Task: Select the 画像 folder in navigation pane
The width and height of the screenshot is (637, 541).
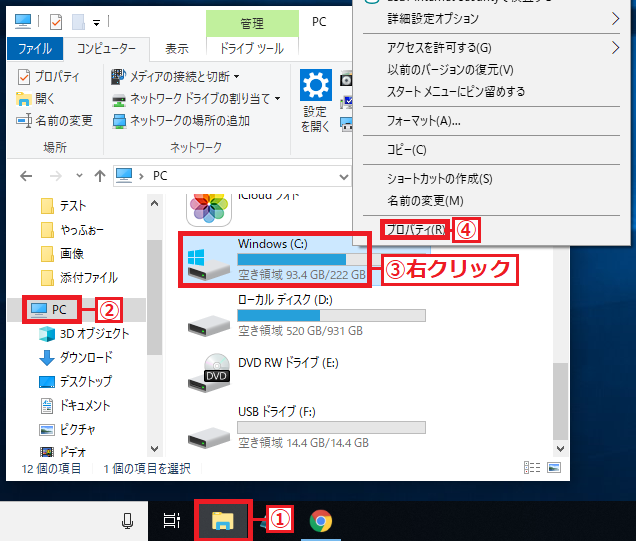Action: 63,253
